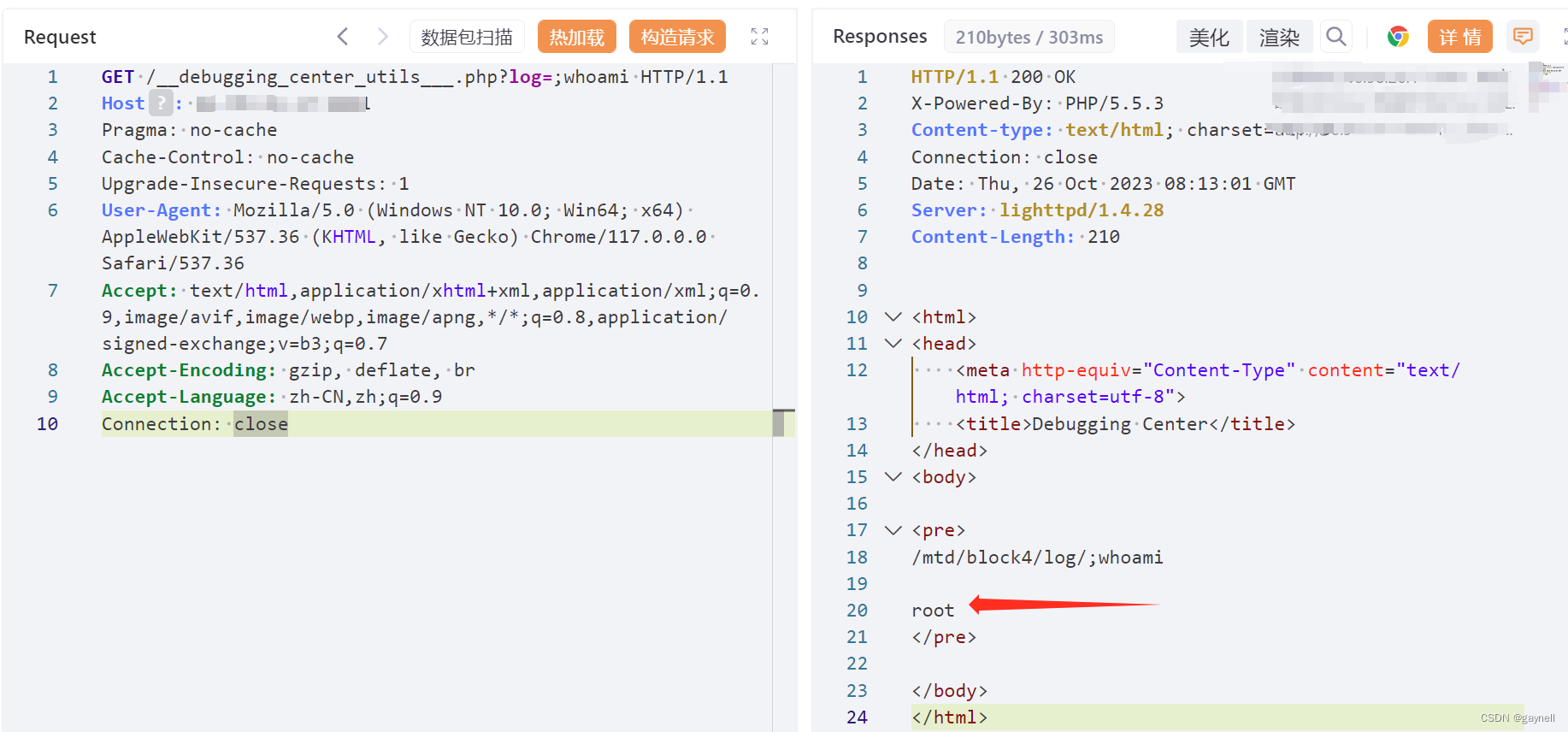Collapse the <body> tag fold arrow

point(893,477)
